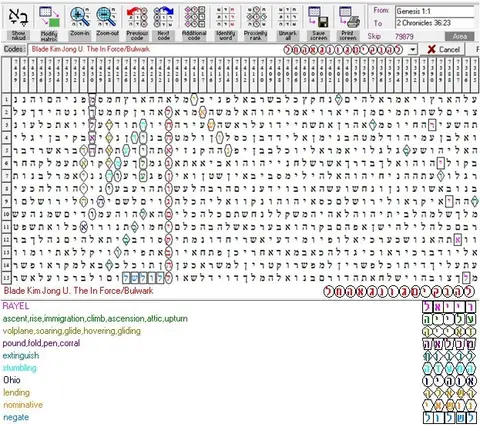Select the nominative code entry
Image resolution: width=480 pixels, height=425 pixels.
[x=23, y=405]
